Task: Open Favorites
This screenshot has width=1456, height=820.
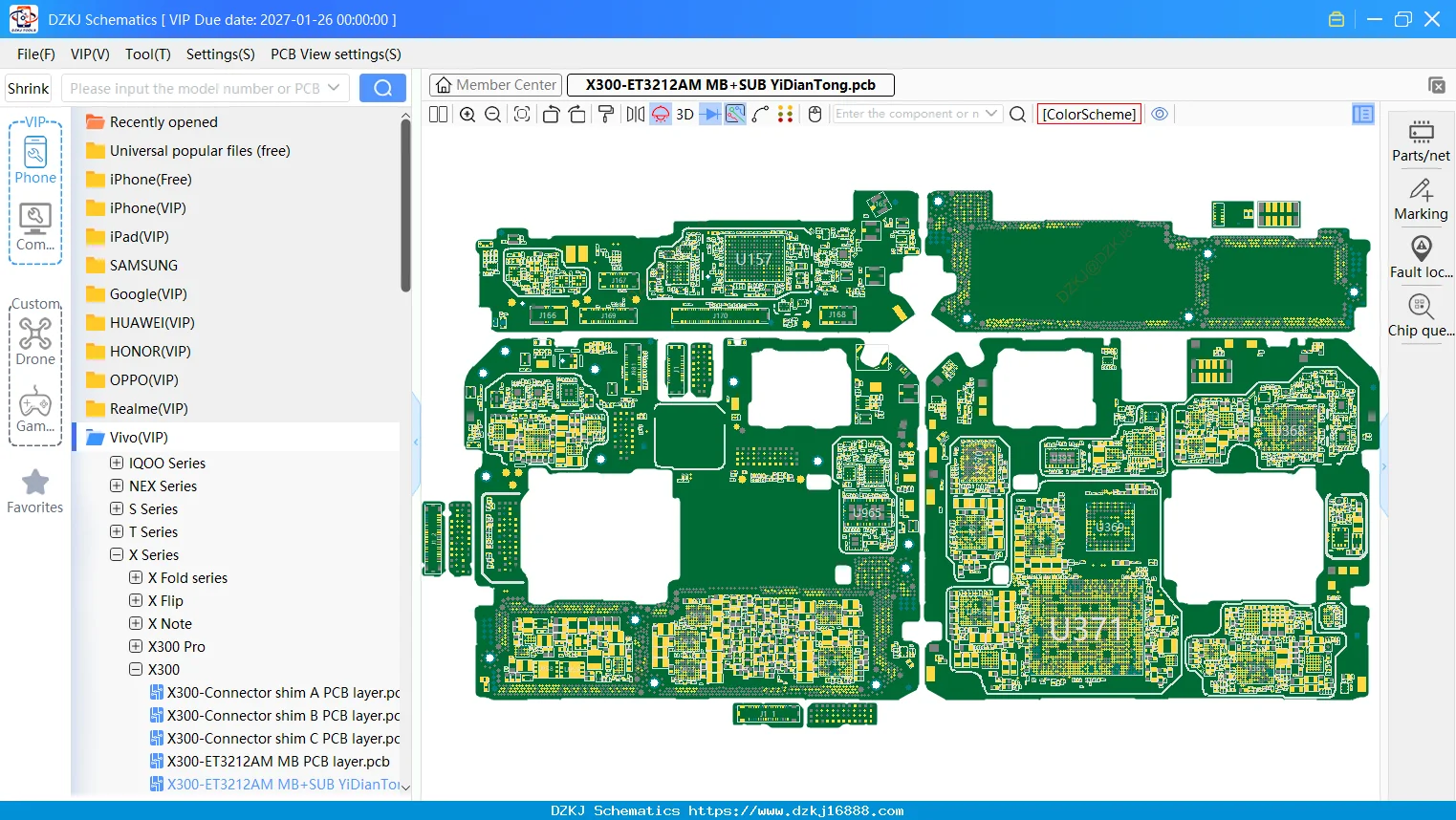Action: click(x=35, y=492)
